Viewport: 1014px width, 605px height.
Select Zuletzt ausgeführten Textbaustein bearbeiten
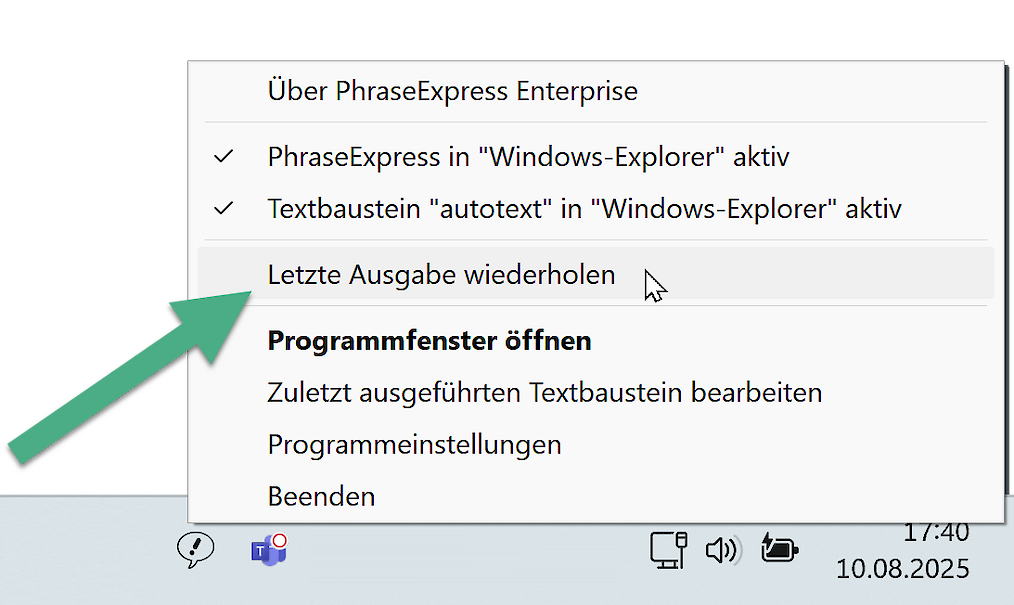[596, 392]
